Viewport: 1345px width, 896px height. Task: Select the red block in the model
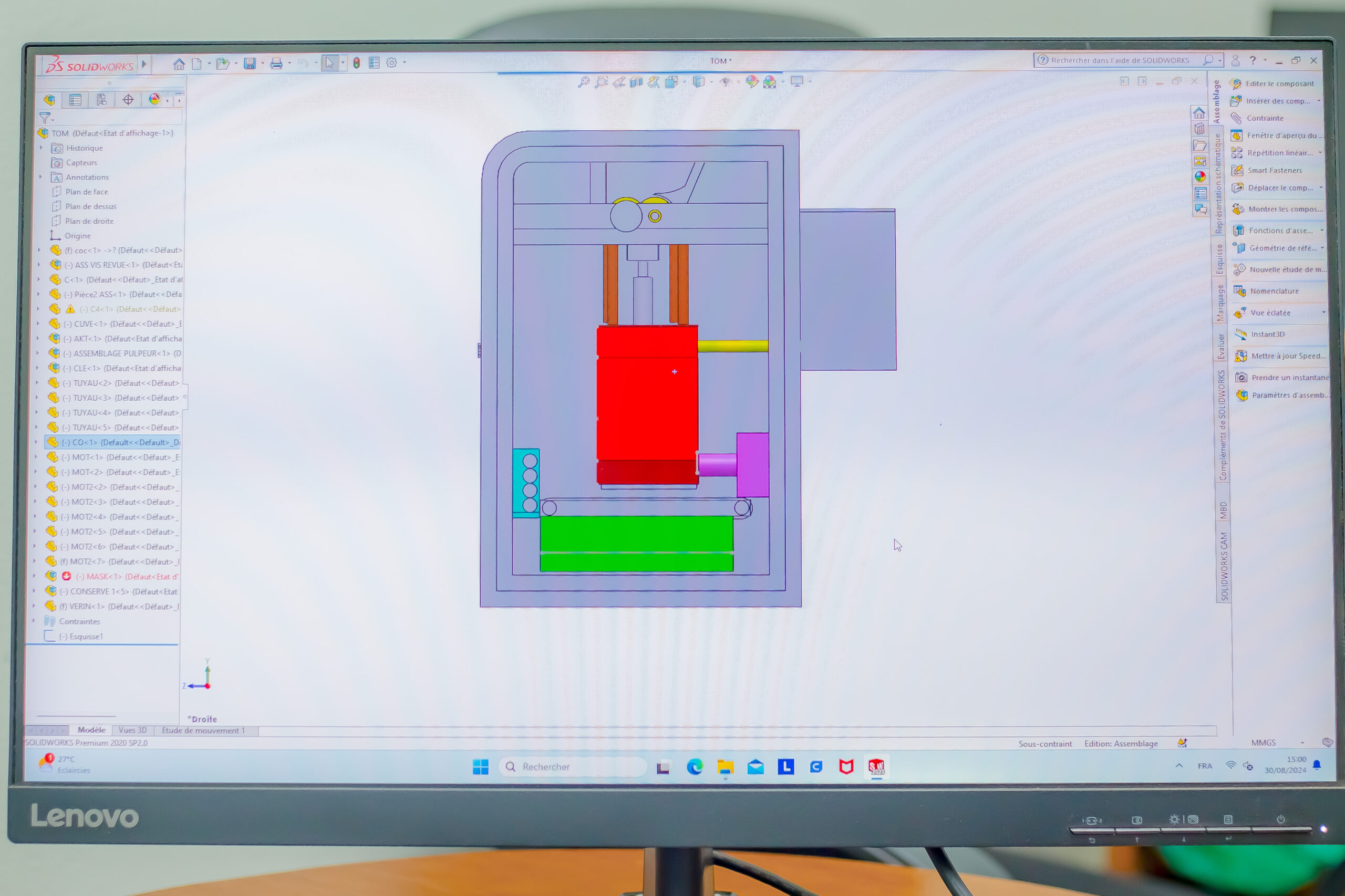coord(647,404)
